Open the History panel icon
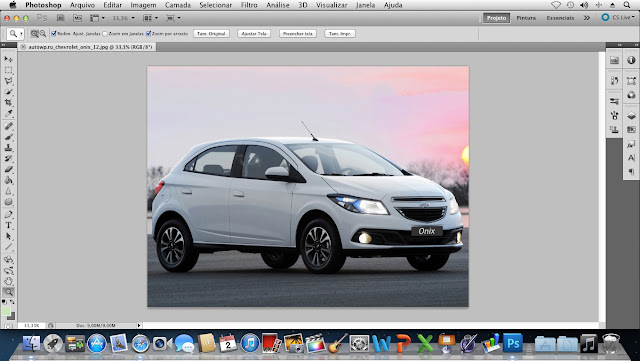 pos(614,80)
